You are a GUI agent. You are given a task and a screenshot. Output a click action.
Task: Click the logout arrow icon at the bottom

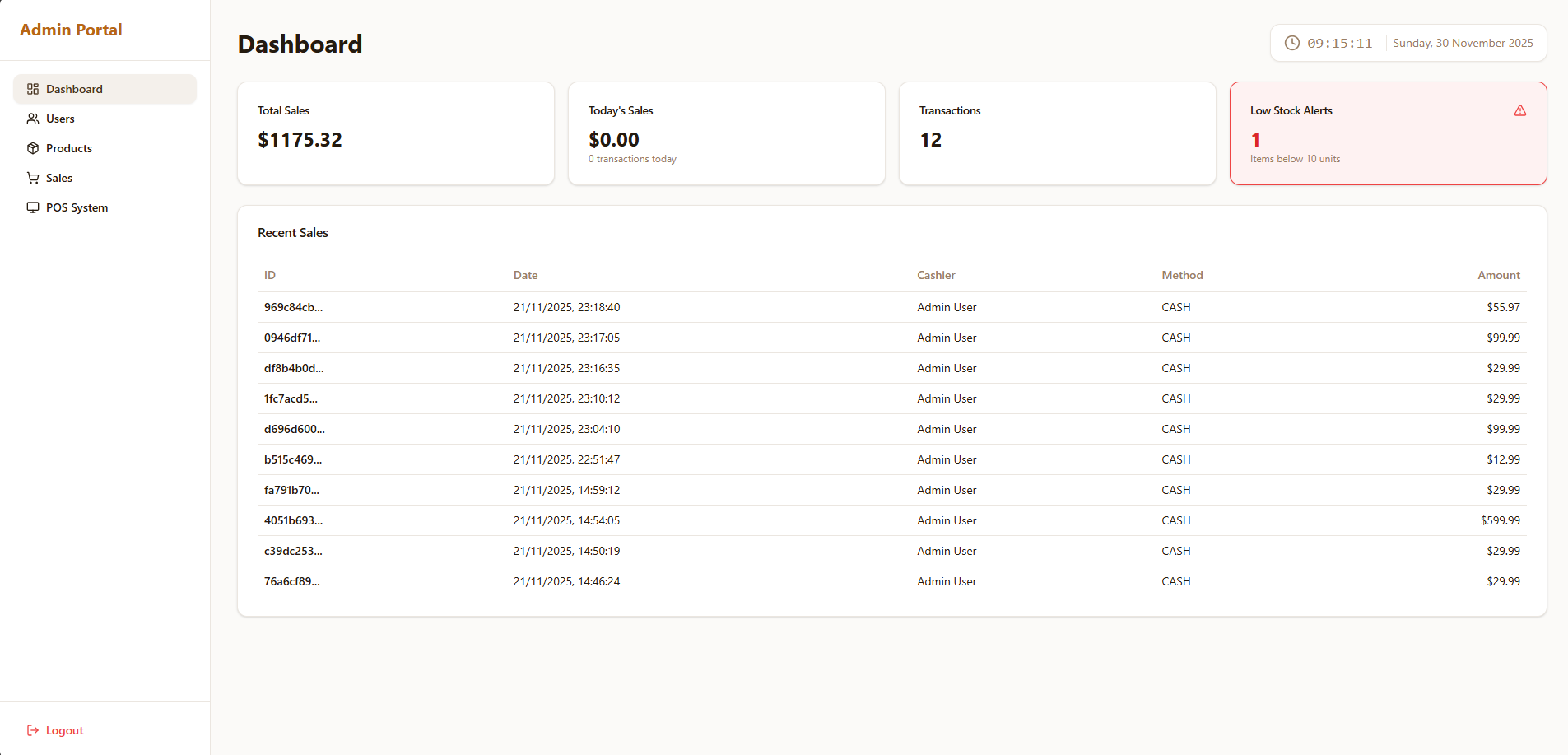(x=32, y=729)
